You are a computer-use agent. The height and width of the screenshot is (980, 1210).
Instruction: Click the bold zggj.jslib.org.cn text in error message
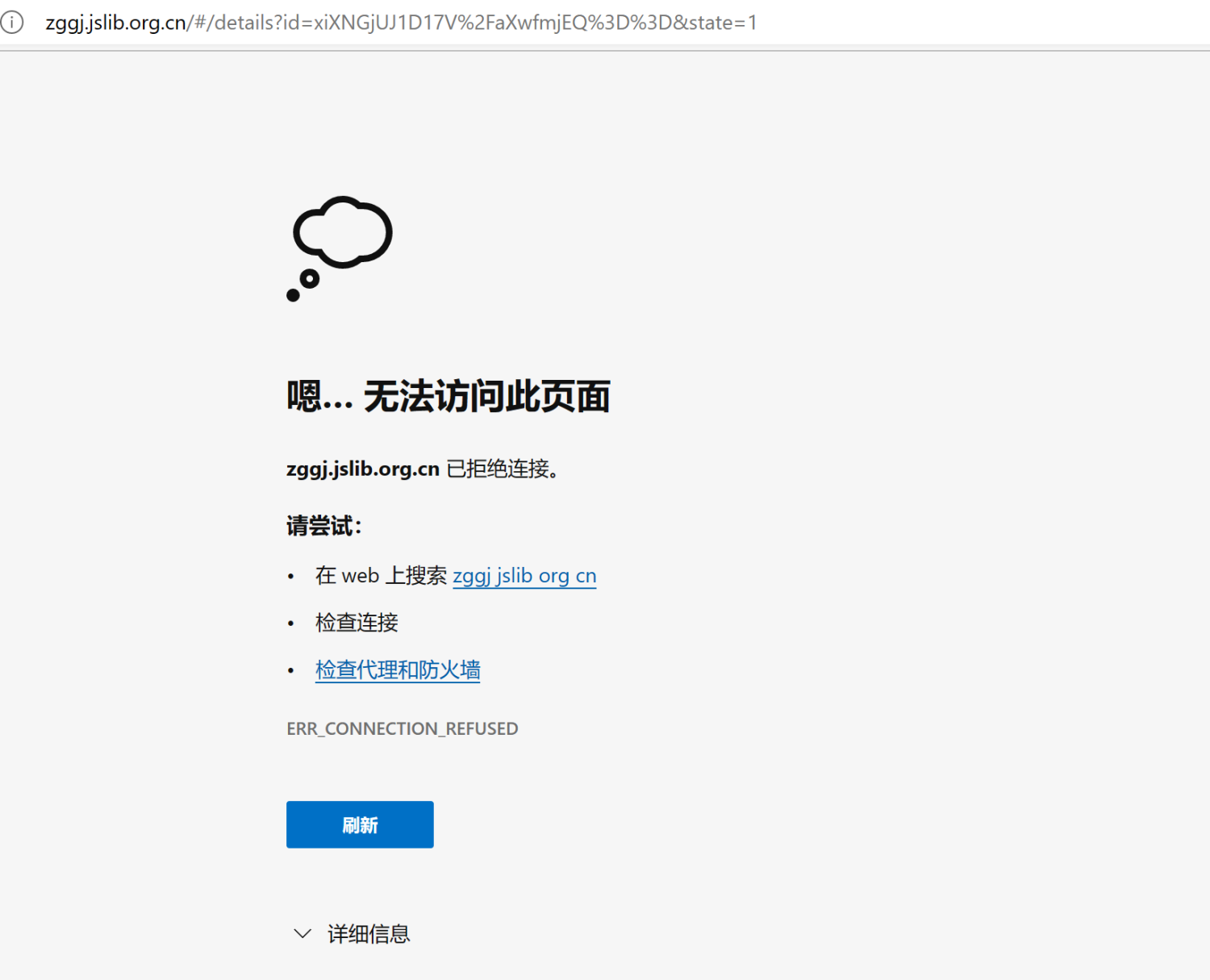click(x=363, y=469)
